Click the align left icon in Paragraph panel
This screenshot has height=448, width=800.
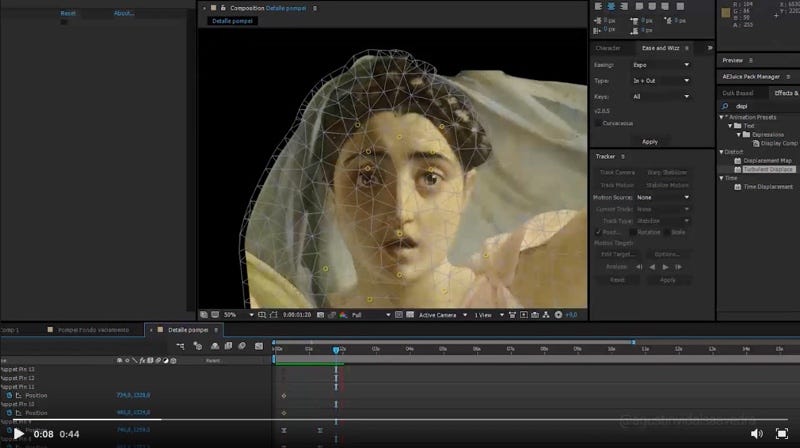tap(598, 6)
